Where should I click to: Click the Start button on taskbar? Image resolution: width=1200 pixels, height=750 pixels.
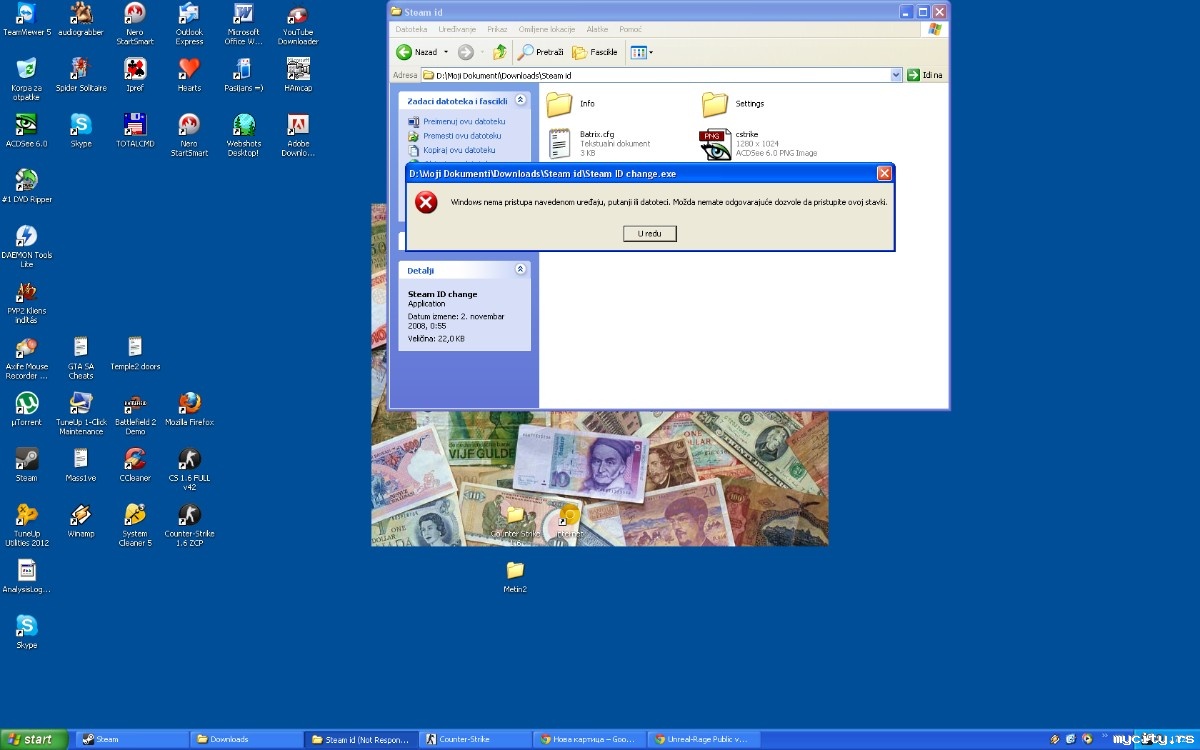(x=34, y=740)
